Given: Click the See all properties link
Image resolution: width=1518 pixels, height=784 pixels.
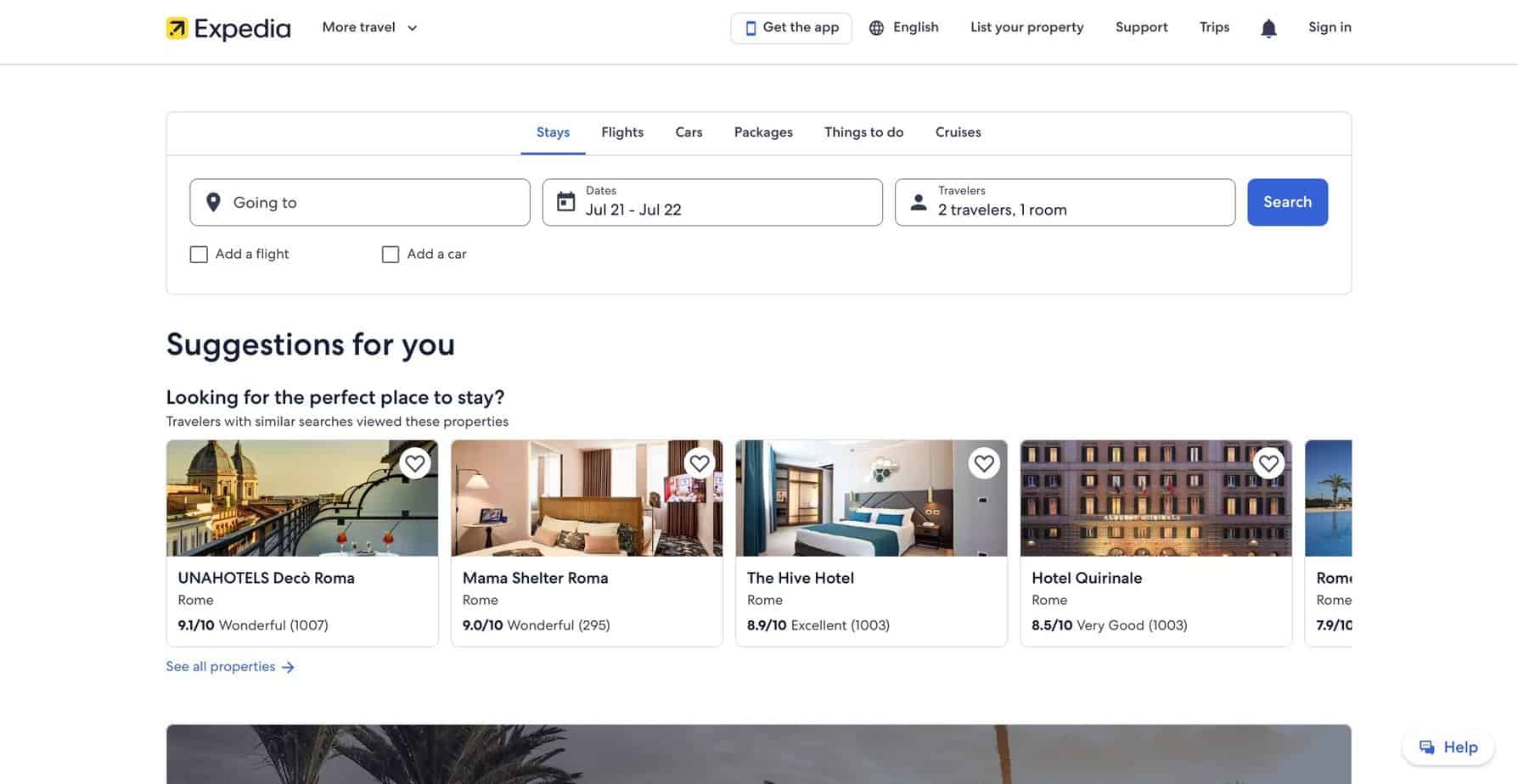Looking at the screenshot, I should coord(230,667).
